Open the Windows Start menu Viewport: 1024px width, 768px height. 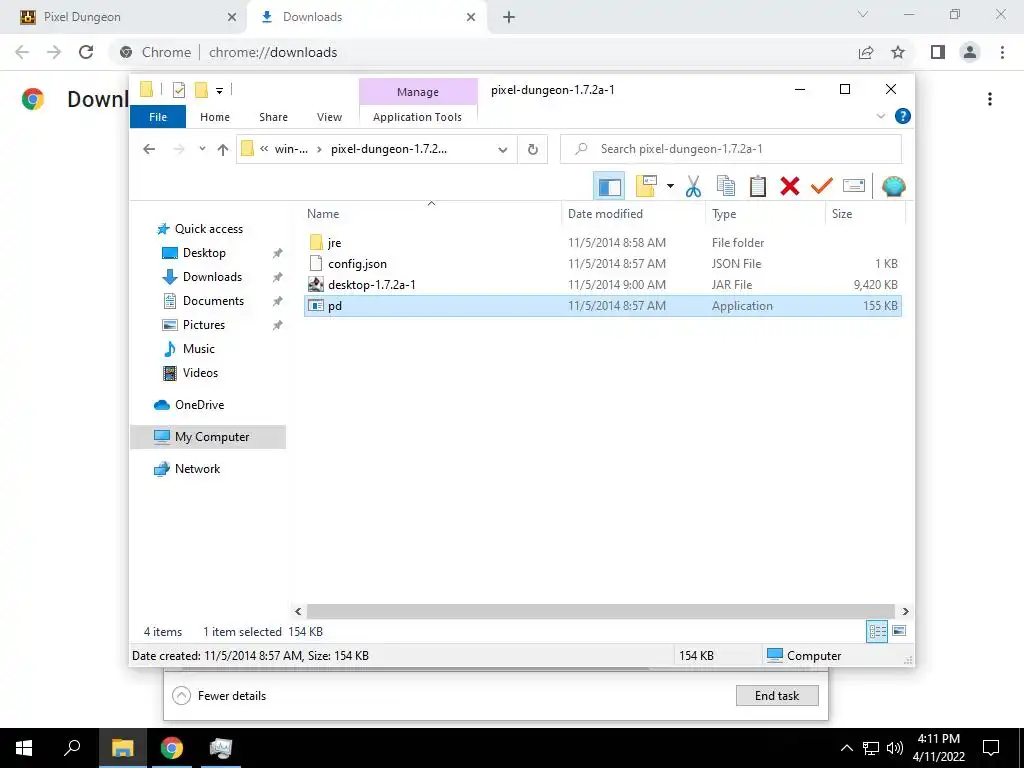24,748
